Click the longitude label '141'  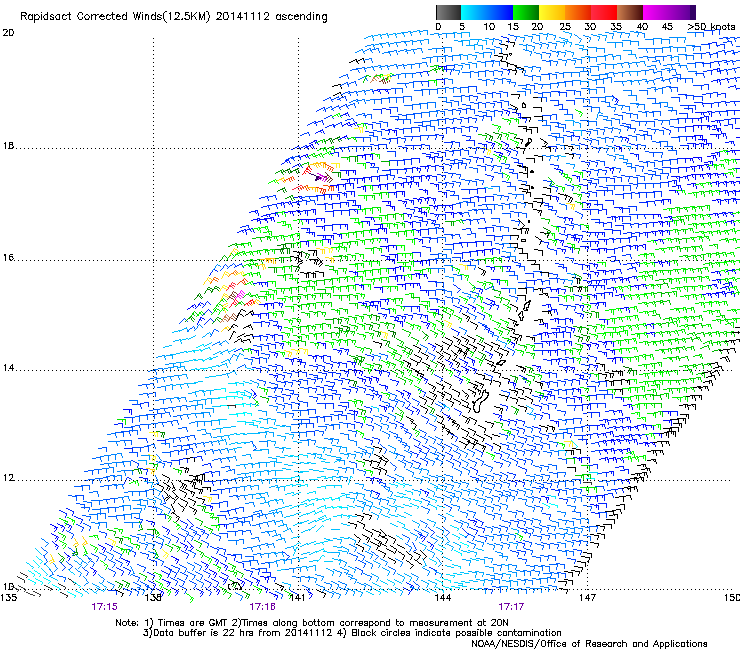tap(297, 598)
